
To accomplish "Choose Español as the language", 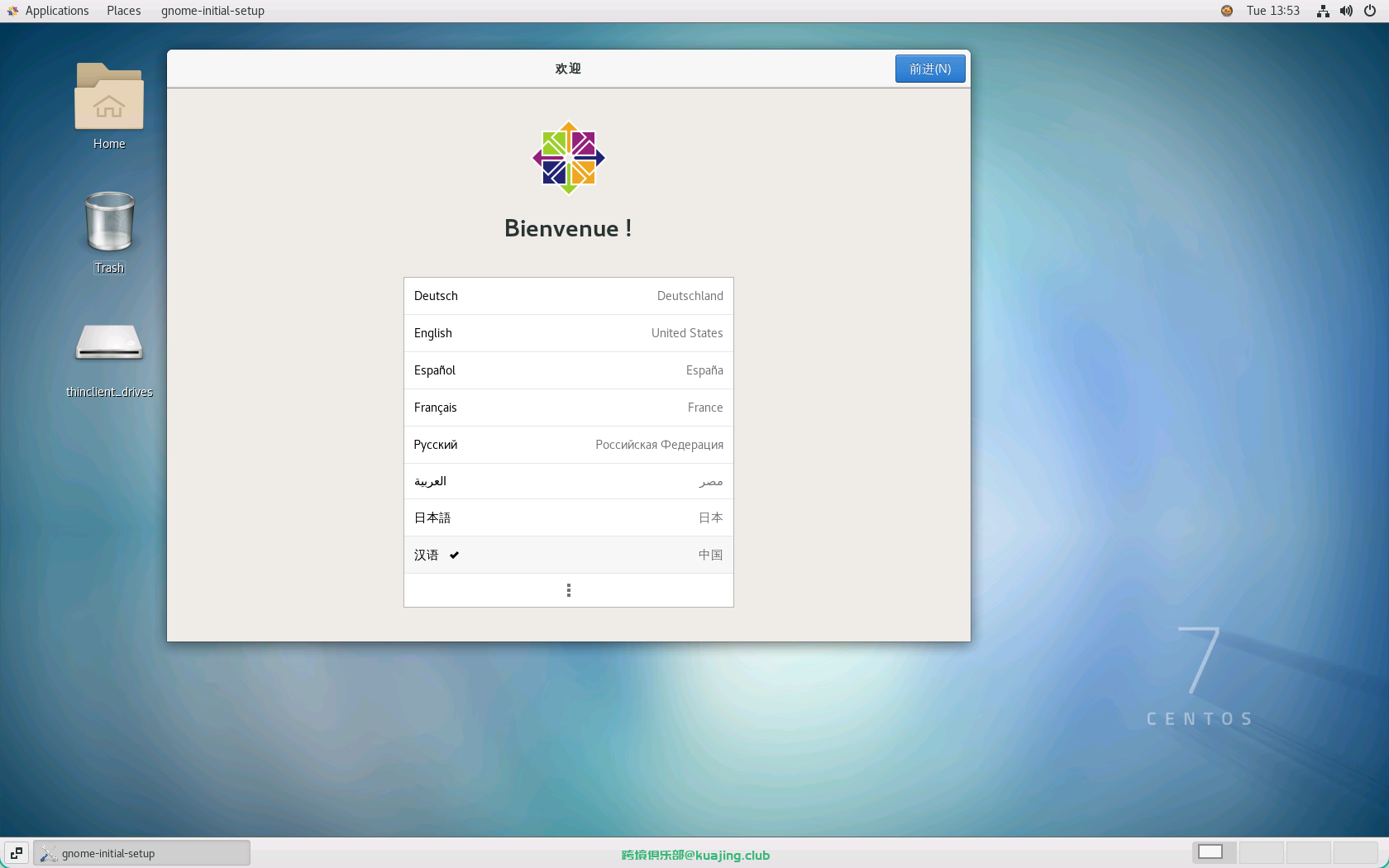I will 569,370.
